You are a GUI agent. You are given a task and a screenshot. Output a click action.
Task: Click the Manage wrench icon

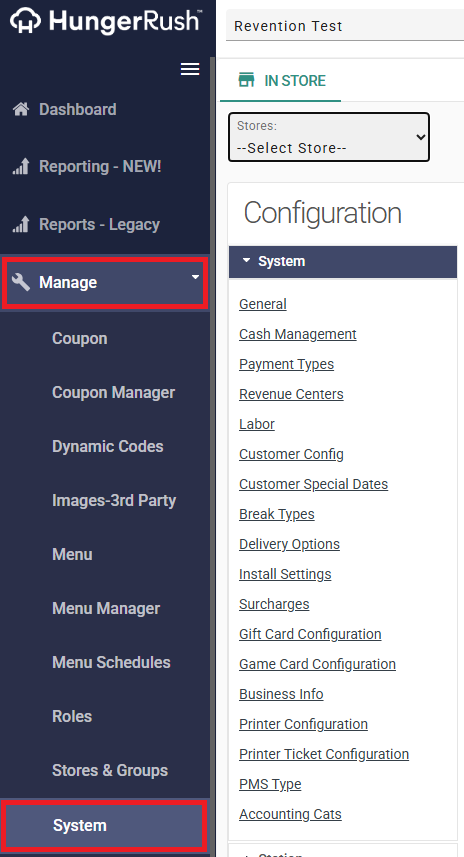click(x=21, y=282)
